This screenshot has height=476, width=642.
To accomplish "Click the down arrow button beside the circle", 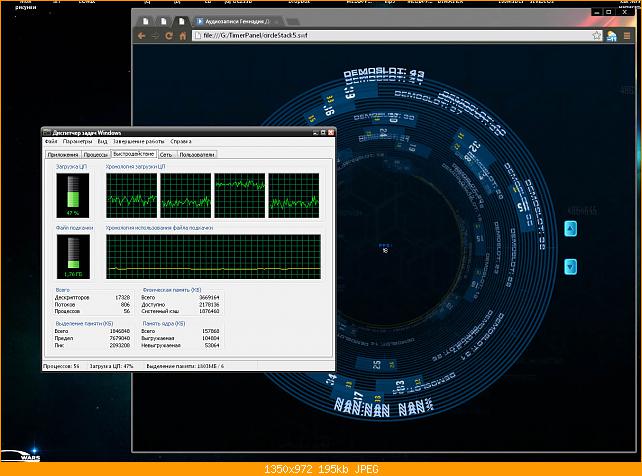I will click(x=570, y=266).
